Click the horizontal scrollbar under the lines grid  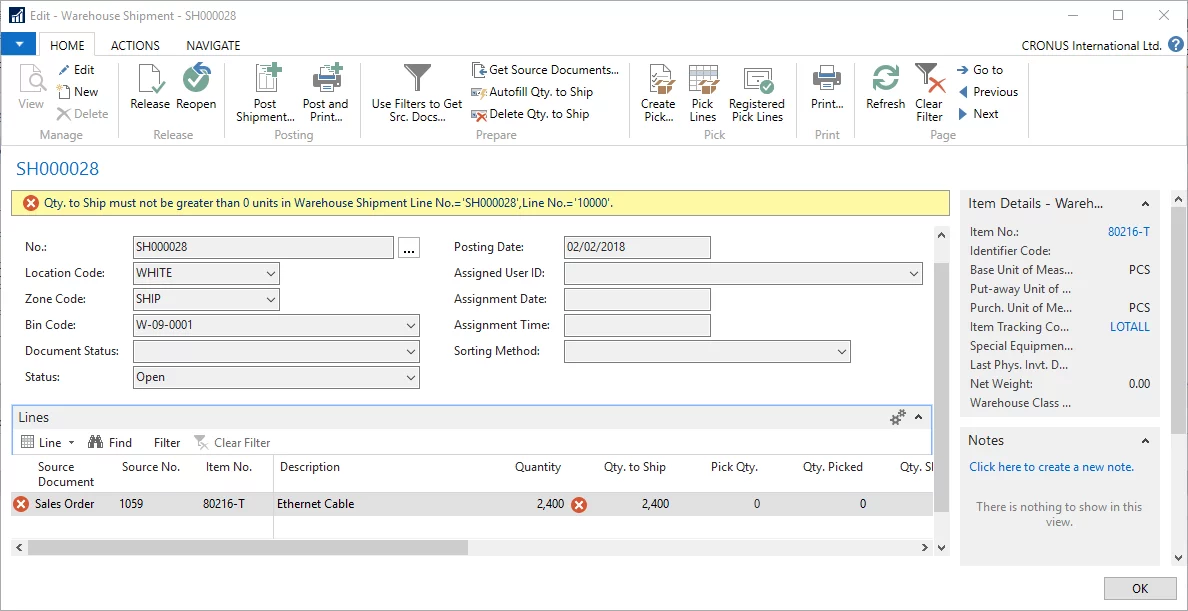pos(248,548)
